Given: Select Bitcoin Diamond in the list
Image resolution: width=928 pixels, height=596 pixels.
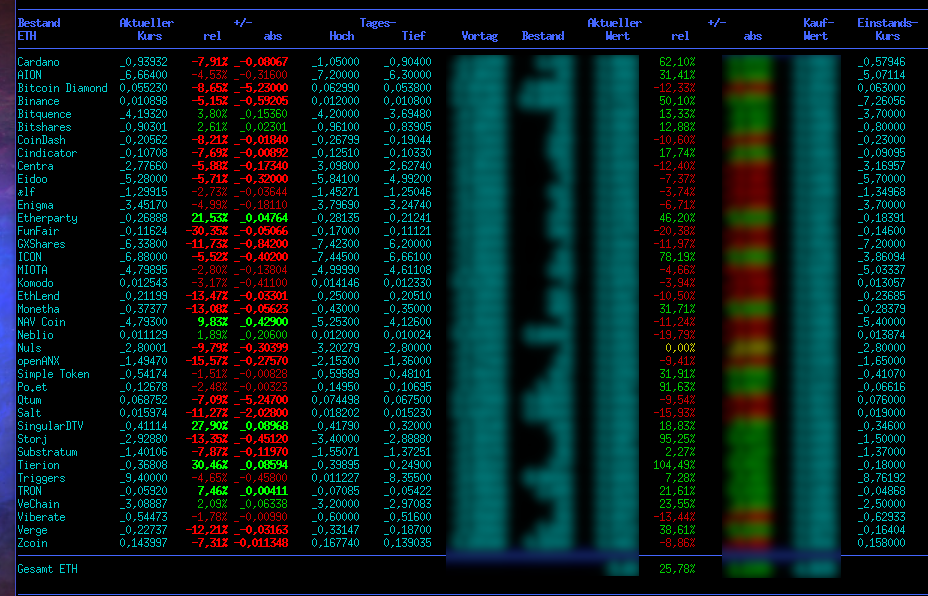Looking at the screenshot, I should [x=62, y=88].
